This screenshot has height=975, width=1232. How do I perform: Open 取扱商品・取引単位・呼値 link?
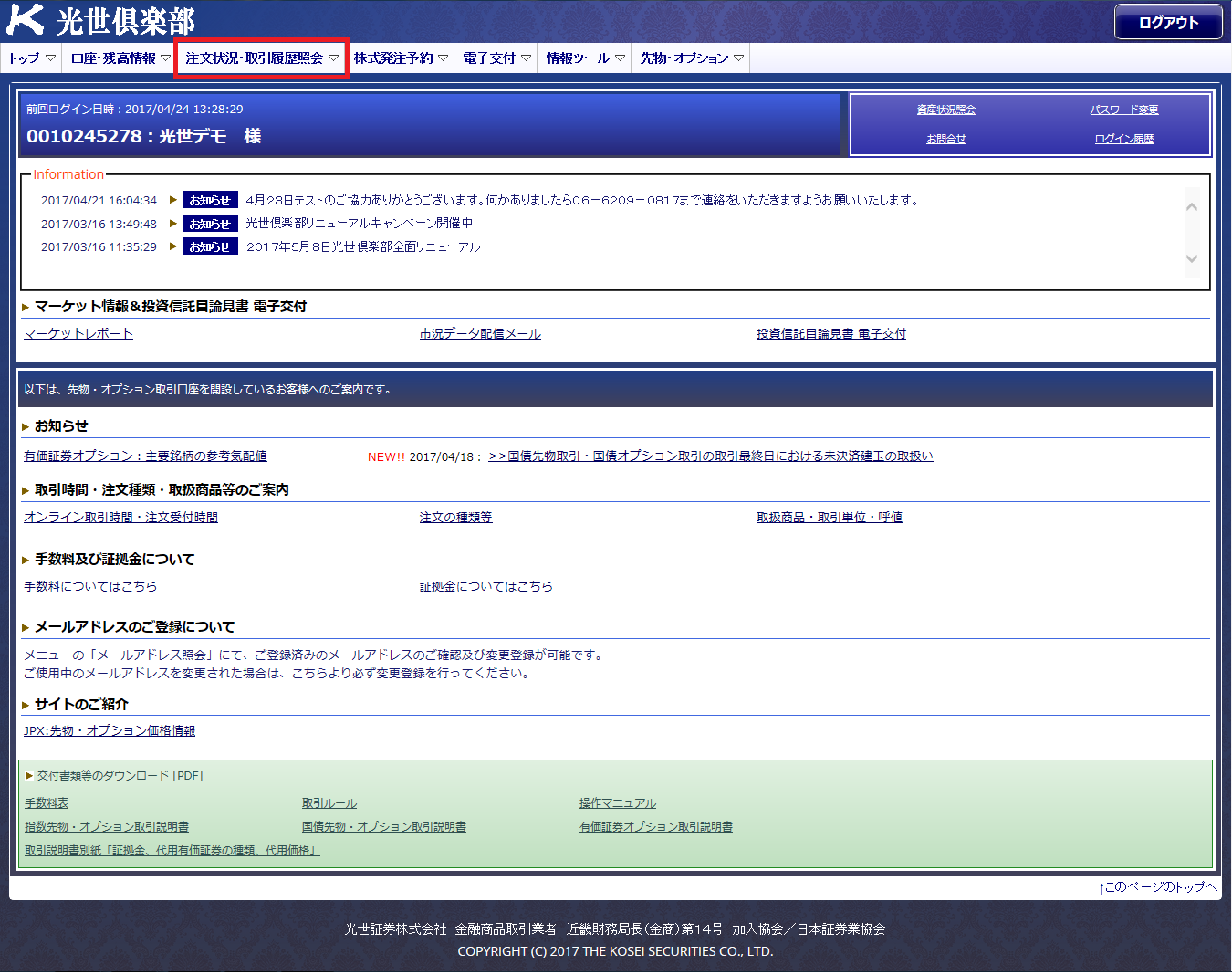coord(830,517)
